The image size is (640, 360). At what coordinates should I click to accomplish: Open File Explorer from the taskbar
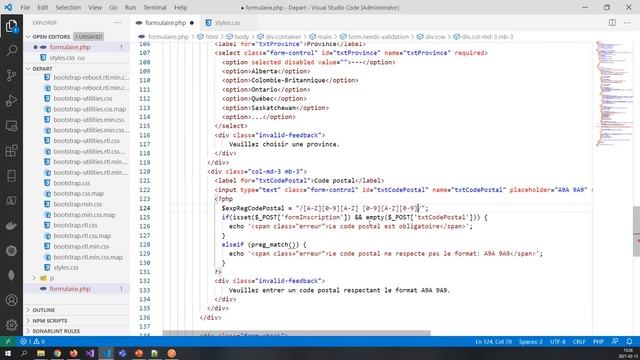click(41, 353)
